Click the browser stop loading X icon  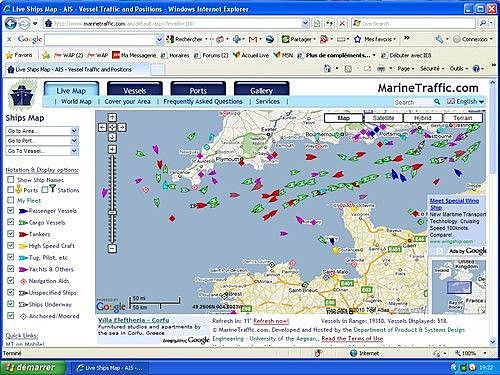342,23
